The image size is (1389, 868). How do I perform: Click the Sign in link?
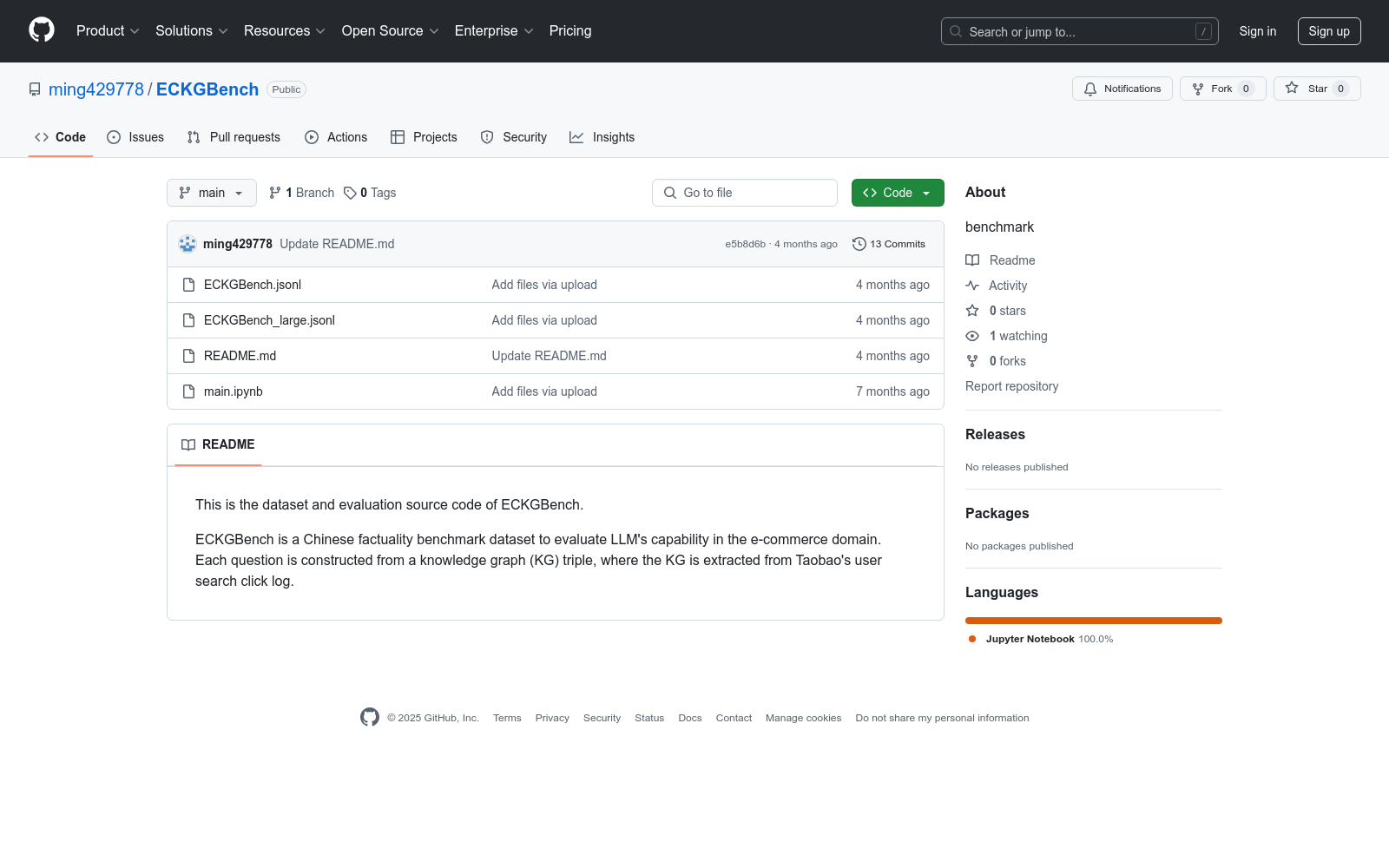pyautogui.click(x=1258, y=31)
